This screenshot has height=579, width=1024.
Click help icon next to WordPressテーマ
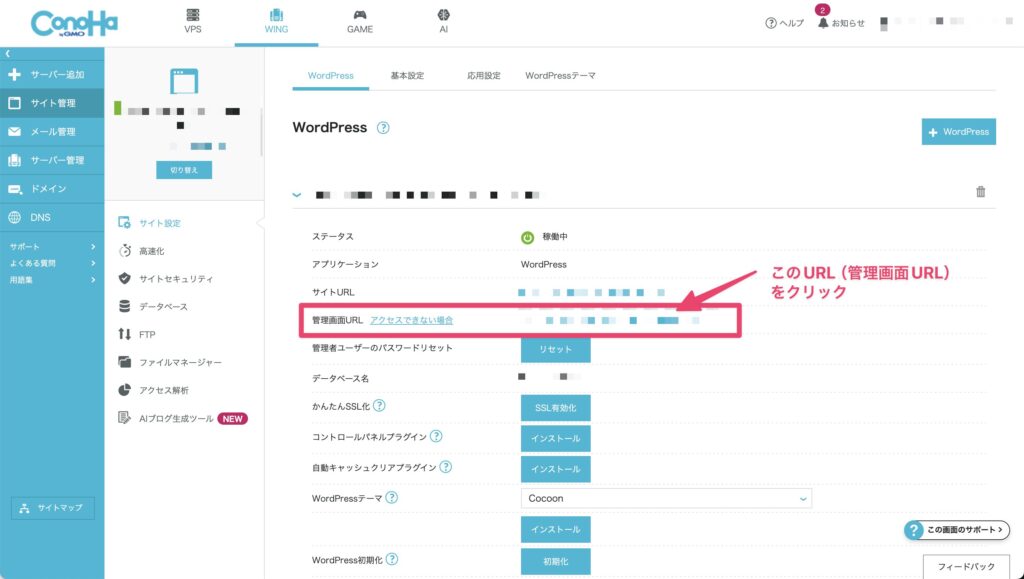(391, 497)
